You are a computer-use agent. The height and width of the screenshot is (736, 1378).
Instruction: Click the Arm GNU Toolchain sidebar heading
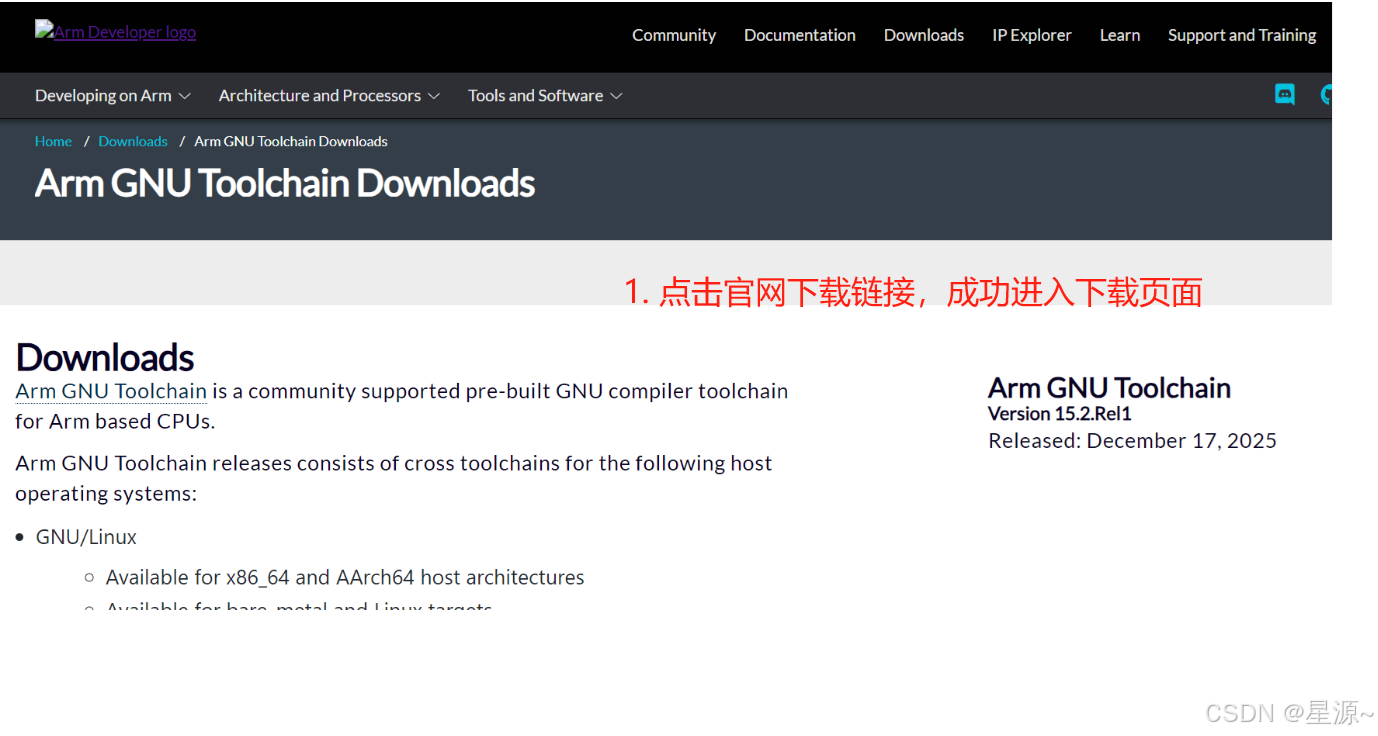coord(1109,388)
